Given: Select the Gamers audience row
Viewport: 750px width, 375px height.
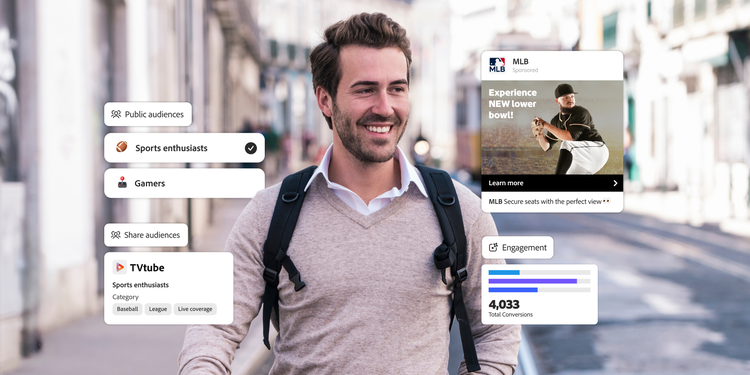Looking at the screenshot, I should (x=184, y=183).
